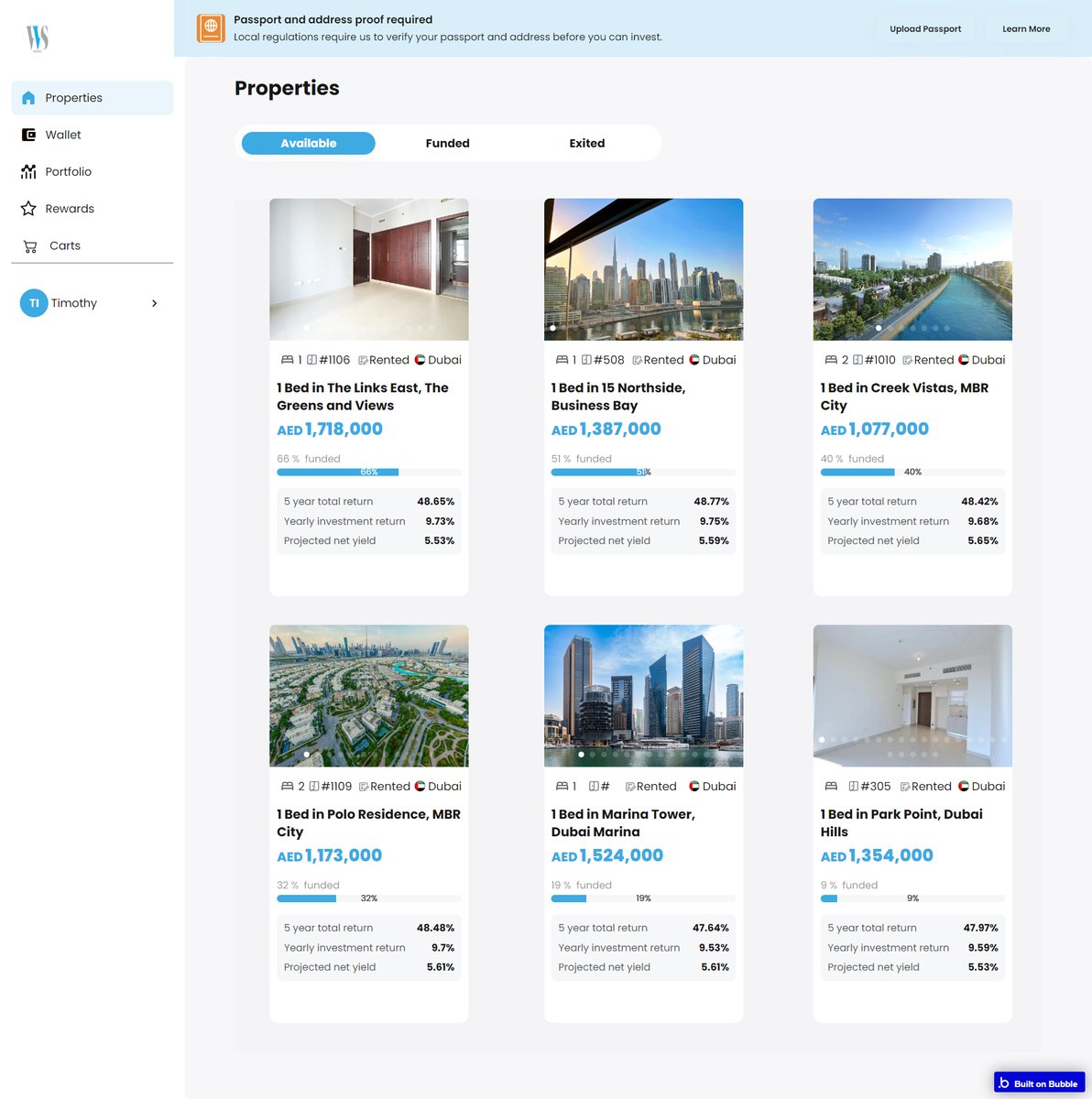Click the Rented tag icon on the 15 Northside card
Screen dimensions: 1092x1099
point(637,361)
